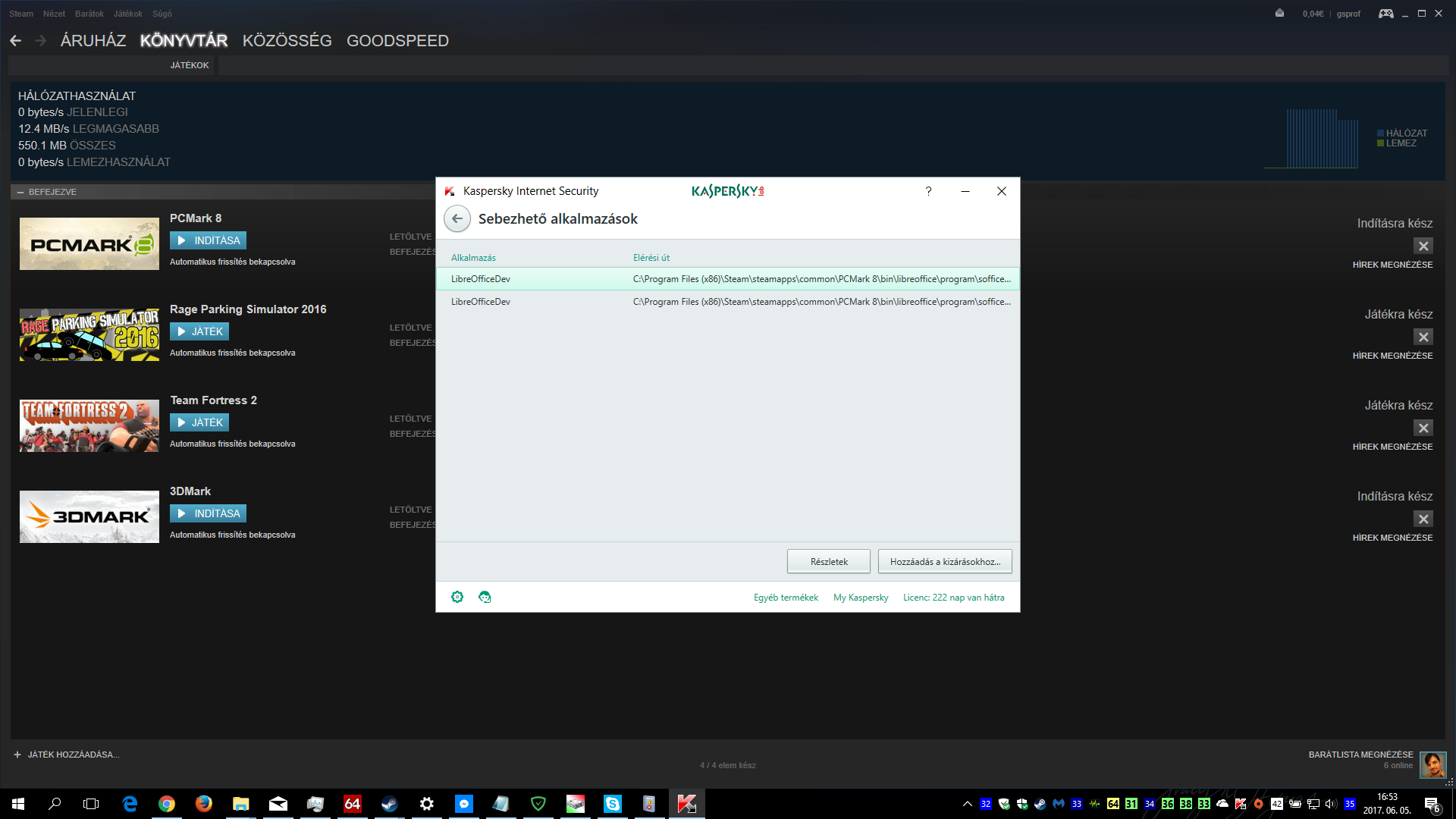The height and width of the screenshot is (819, 1456).
Task: Open Kaspersky settings gear icon
Action: (x=457, y=597)
